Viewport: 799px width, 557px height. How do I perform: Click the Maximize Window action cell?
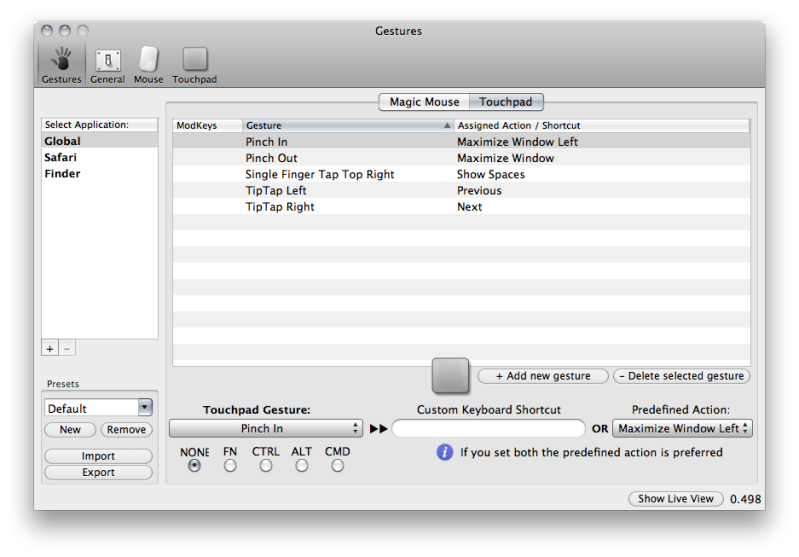click(505, 158)
